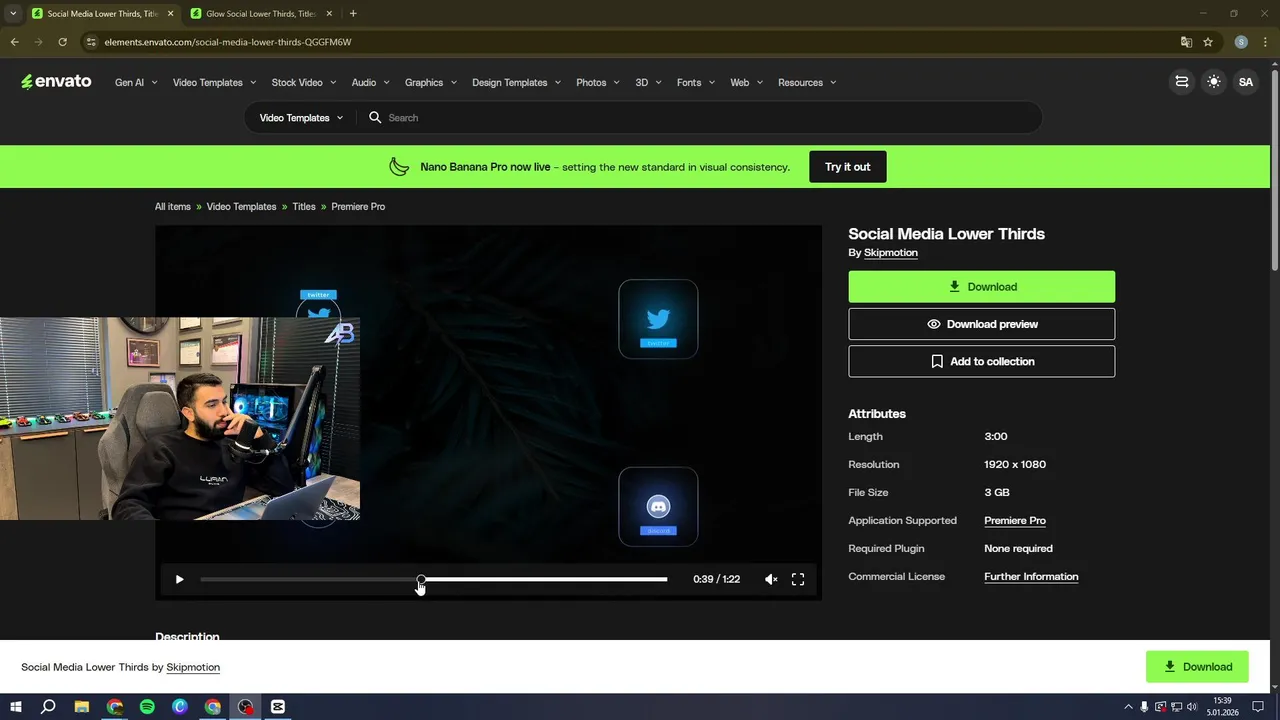Expand the Resources menu
The width and height of the screenshot is (1280, 720).
tap(807, 82)
